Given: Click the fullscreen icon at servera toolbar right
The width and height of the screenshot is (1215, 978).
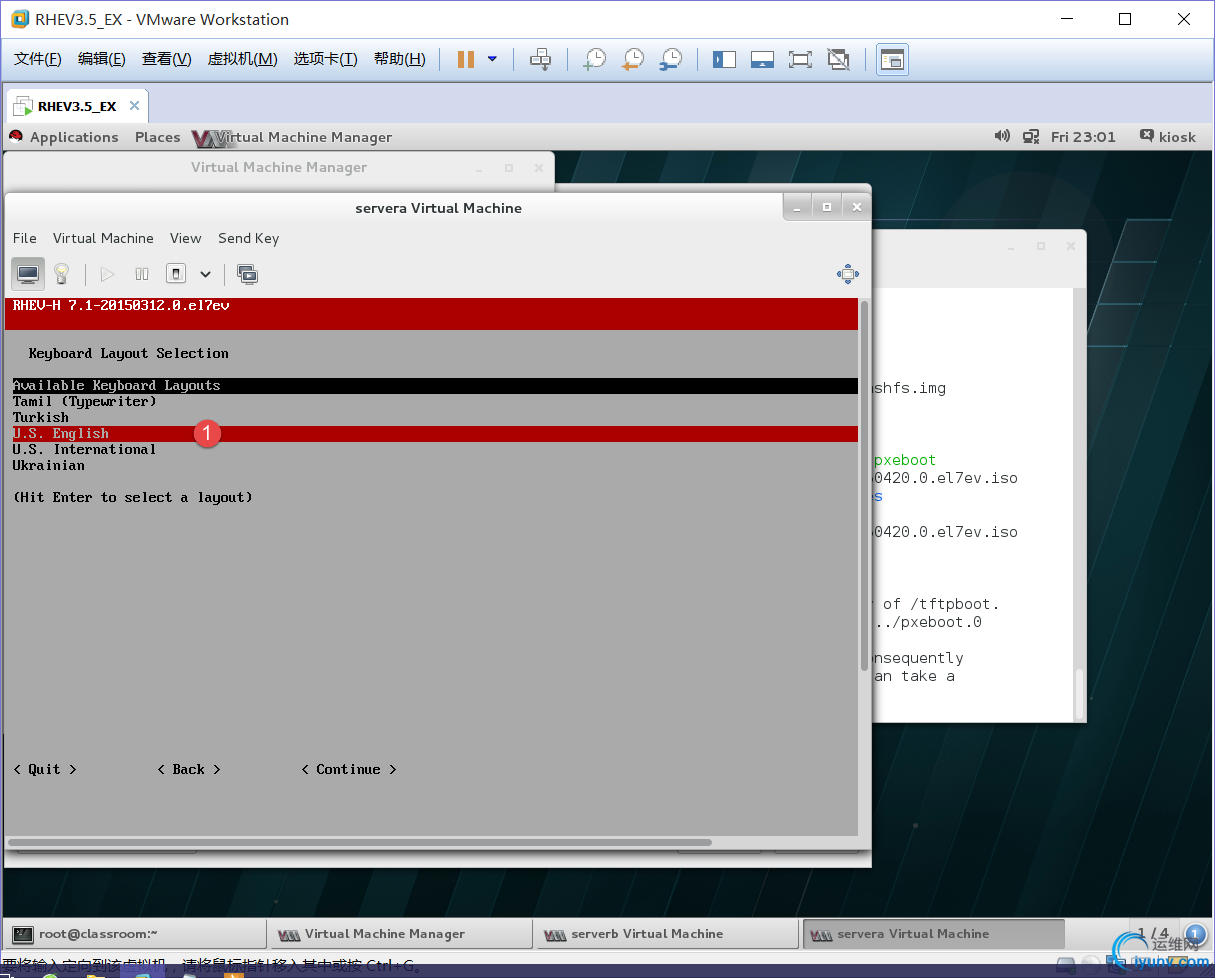Looking at the screenshot, I should [847, 274].
